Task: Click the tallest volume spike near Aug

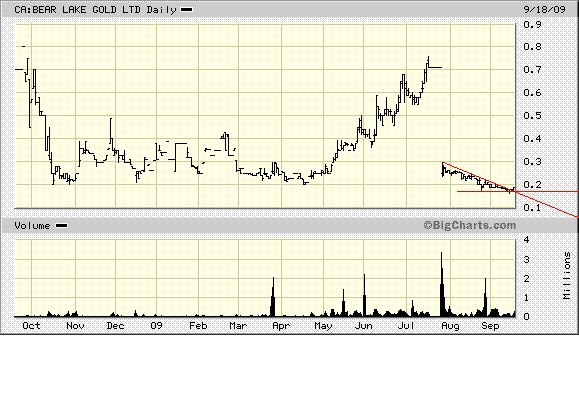Action: (x=442, y=284)
